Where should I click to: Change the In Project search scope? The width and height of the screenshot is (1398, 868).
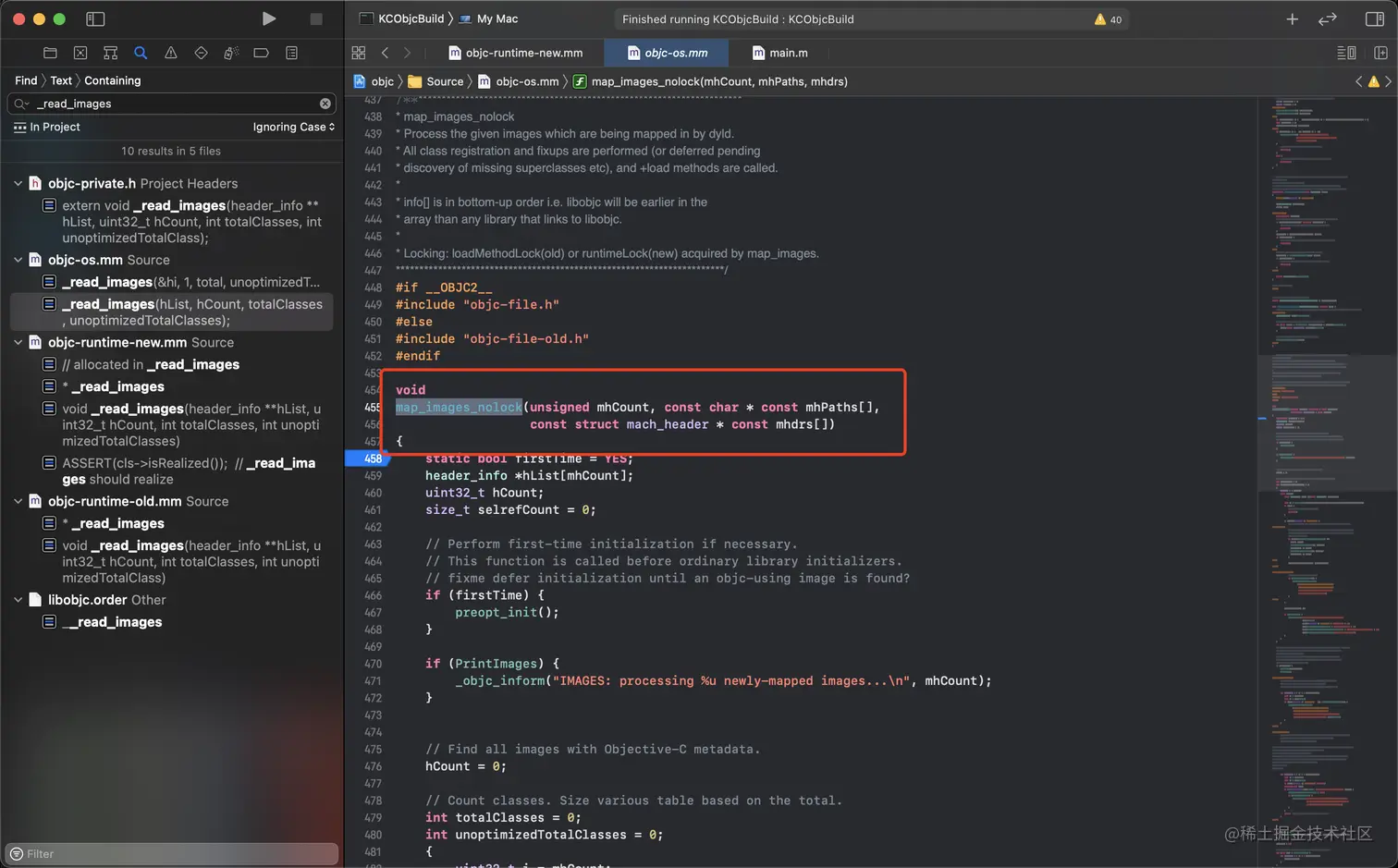(47, 127)
